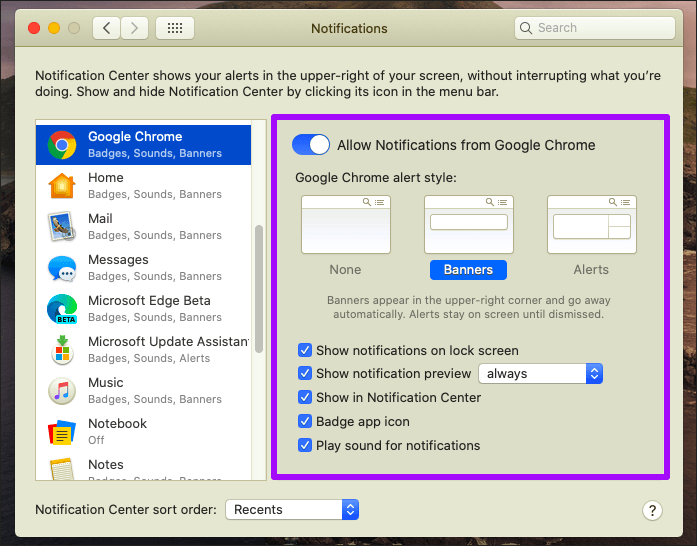Viewport: 697px width, 546px height.
Task: Show all preferences grid button
Action: (175, 28)
